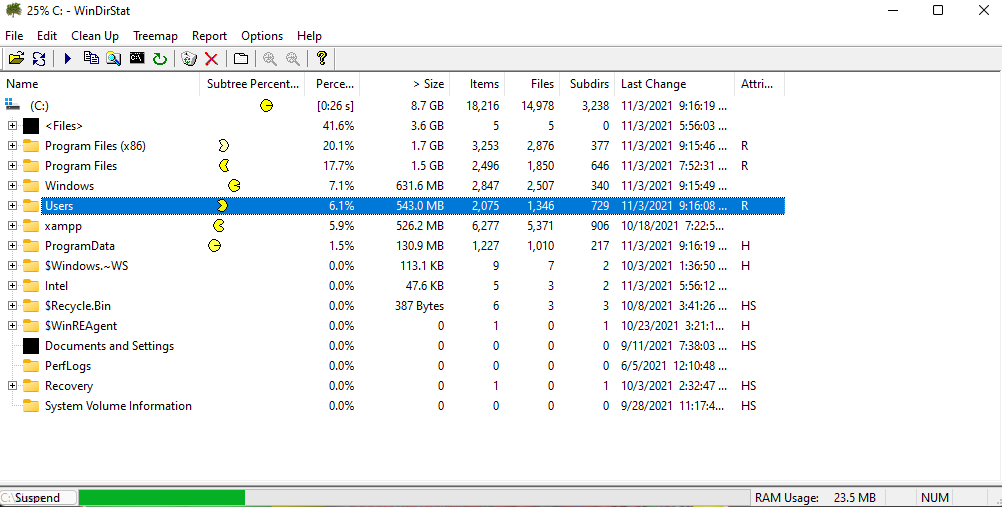Select the Users row label
The width and height of the screenshot is (1002, 507).
tap(59, 206)
